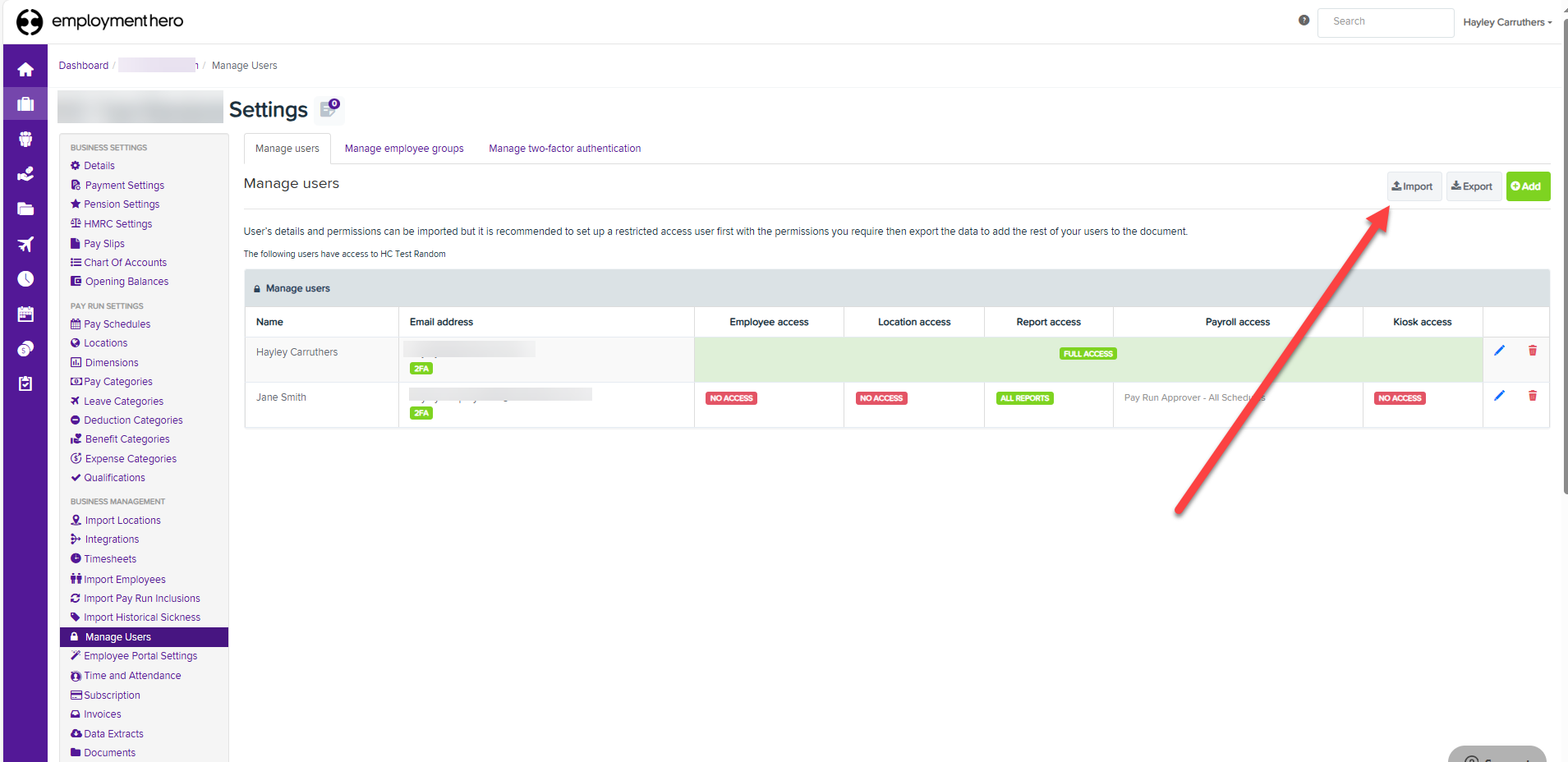Open Expense Categories
Viewport: 1568px width, 762px height.
point(123,459)
